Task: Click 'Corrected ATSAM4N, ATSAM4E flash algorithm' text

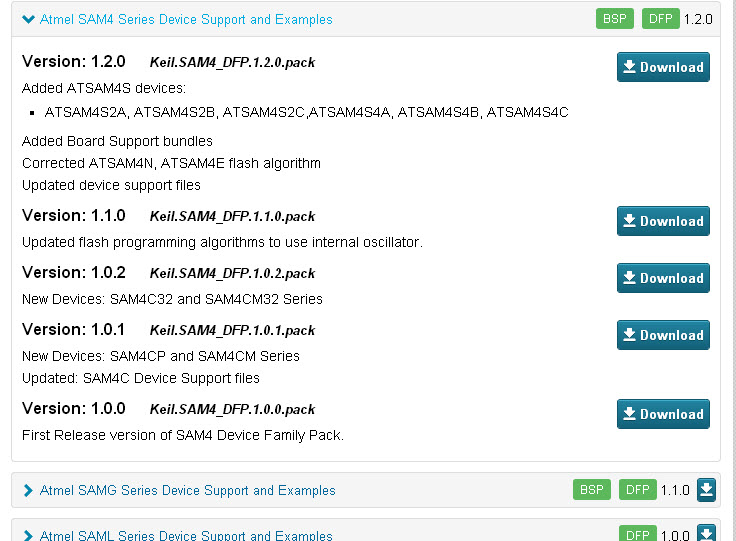Action: pos(171,163)
